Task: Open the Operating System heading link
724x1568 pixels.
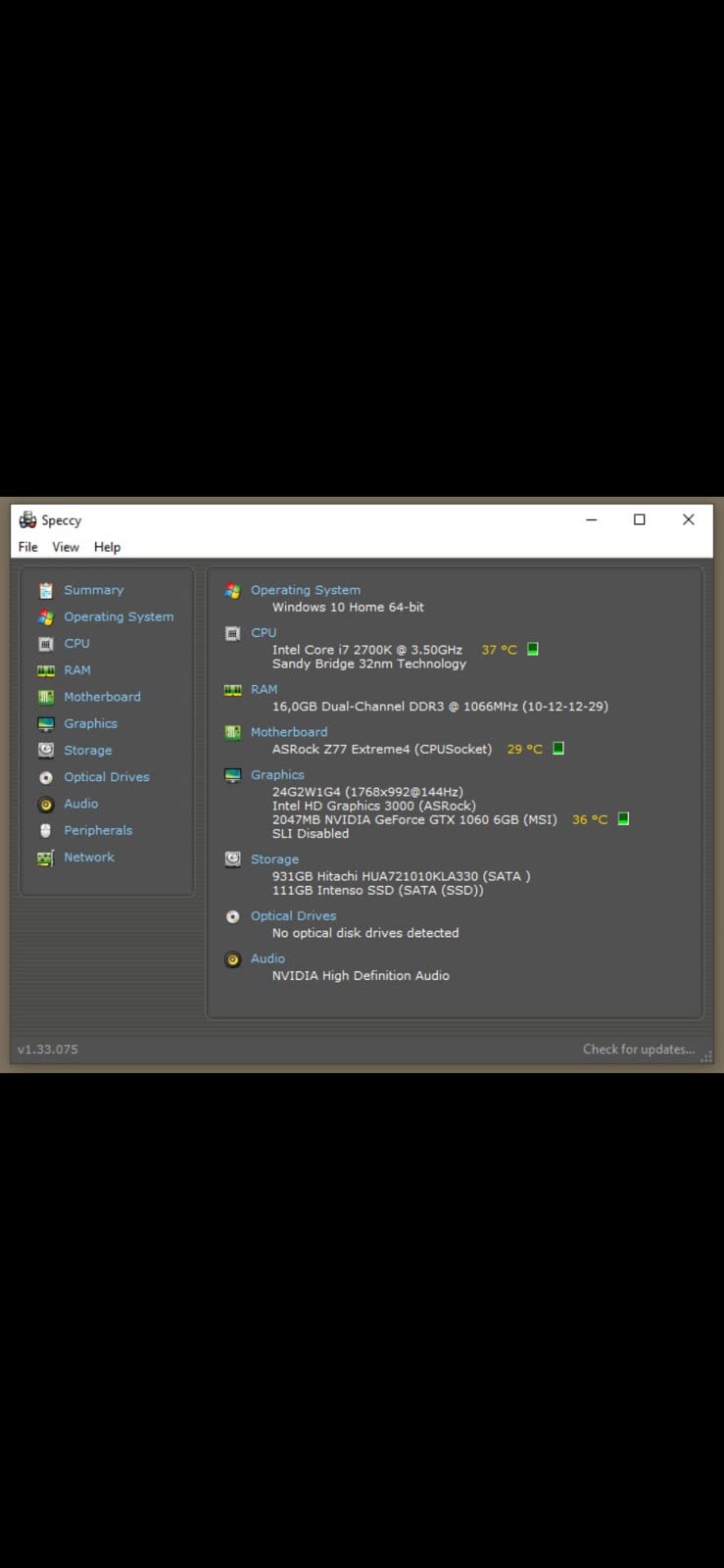Action: click(305, 590)
